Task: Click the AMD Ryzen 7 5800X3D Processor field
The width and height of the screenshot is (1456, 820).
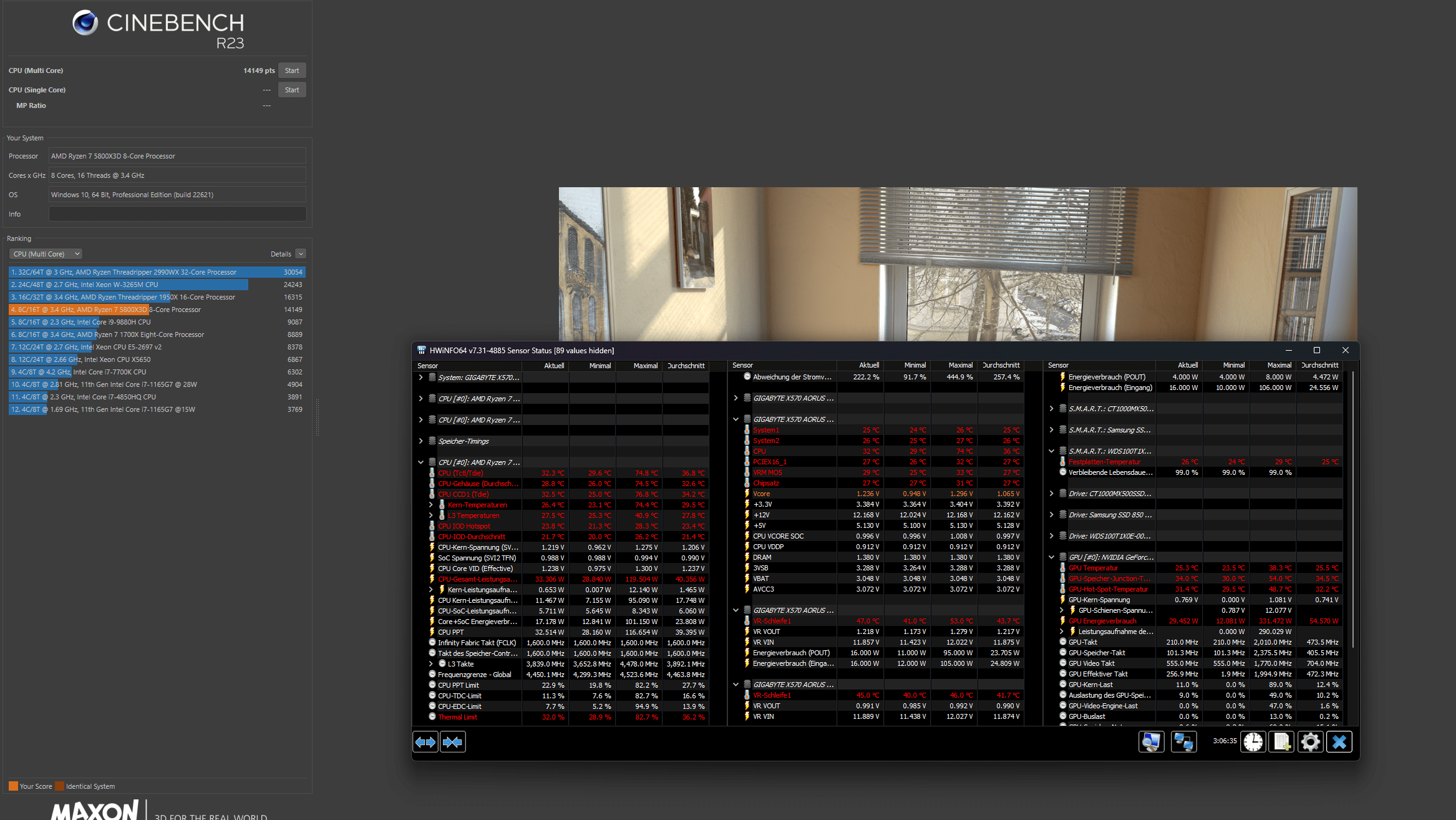Action: [177, 156]
